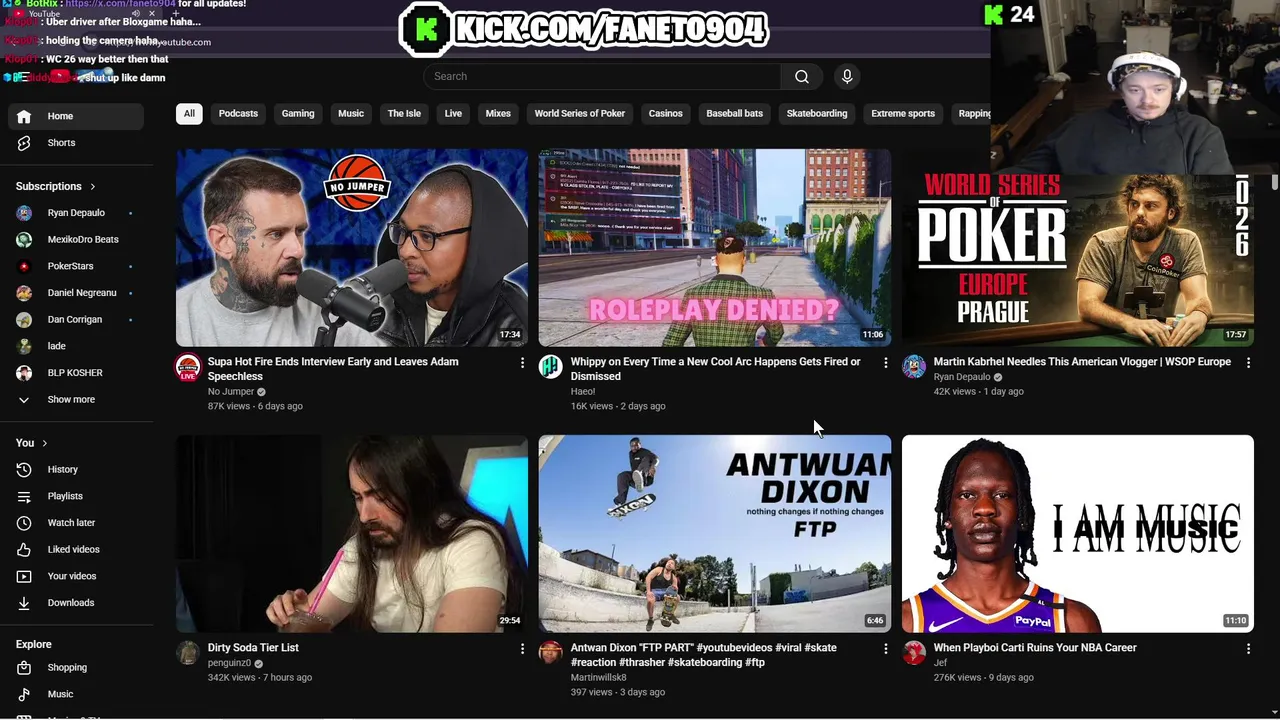Open Your videos in sidebar

click(x=76, y=576)
